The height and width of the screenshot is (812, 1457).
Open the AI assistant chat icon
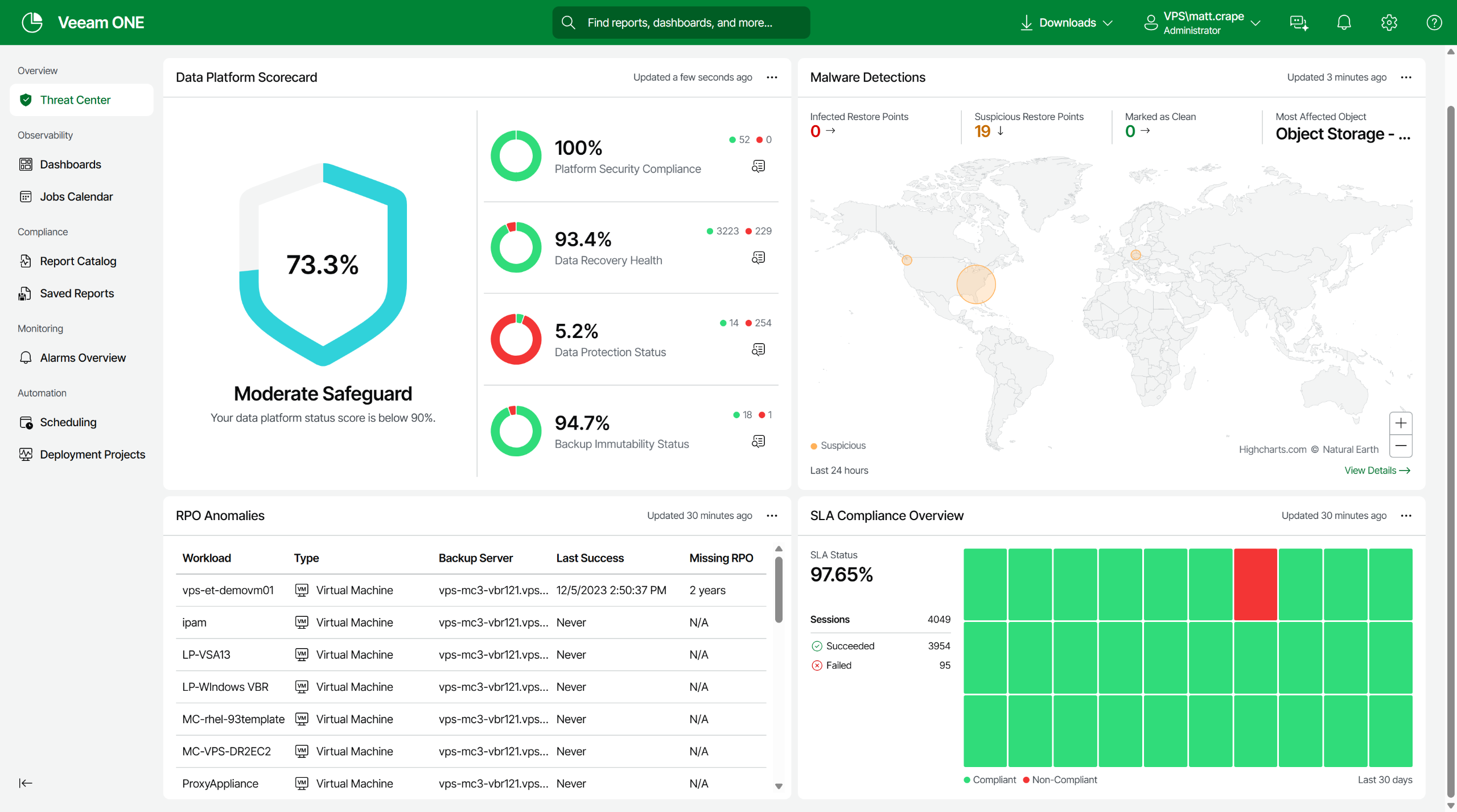pos(1299,23)
